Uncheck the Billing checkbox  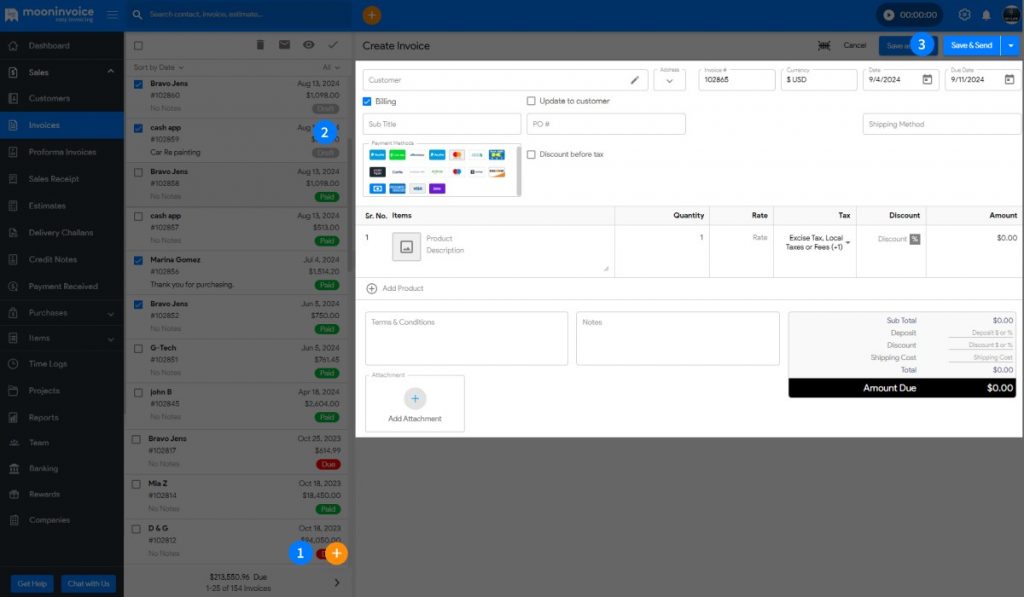click(x=369, y=101)
